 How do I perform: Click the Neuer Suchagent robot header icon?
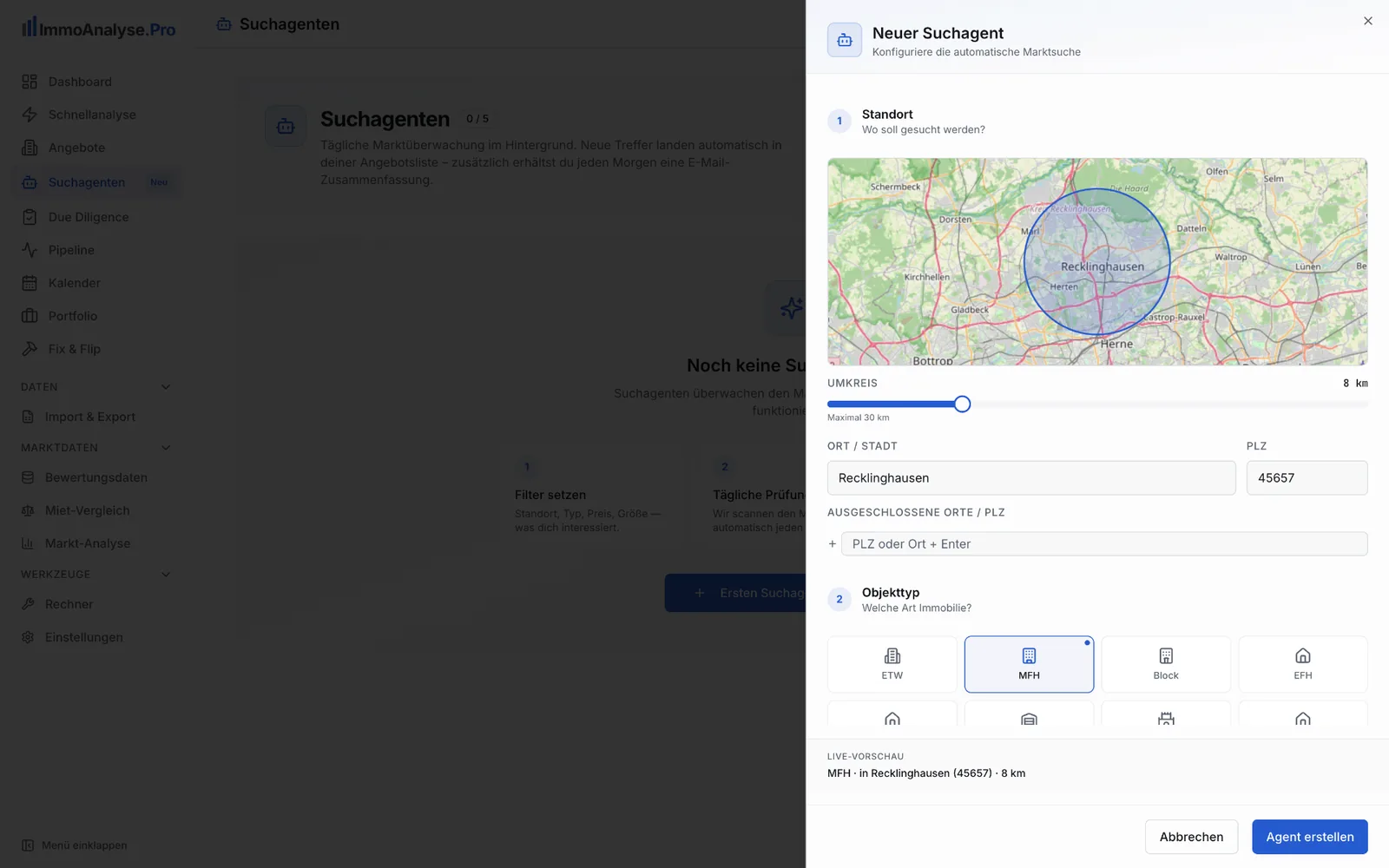point(845,40)
